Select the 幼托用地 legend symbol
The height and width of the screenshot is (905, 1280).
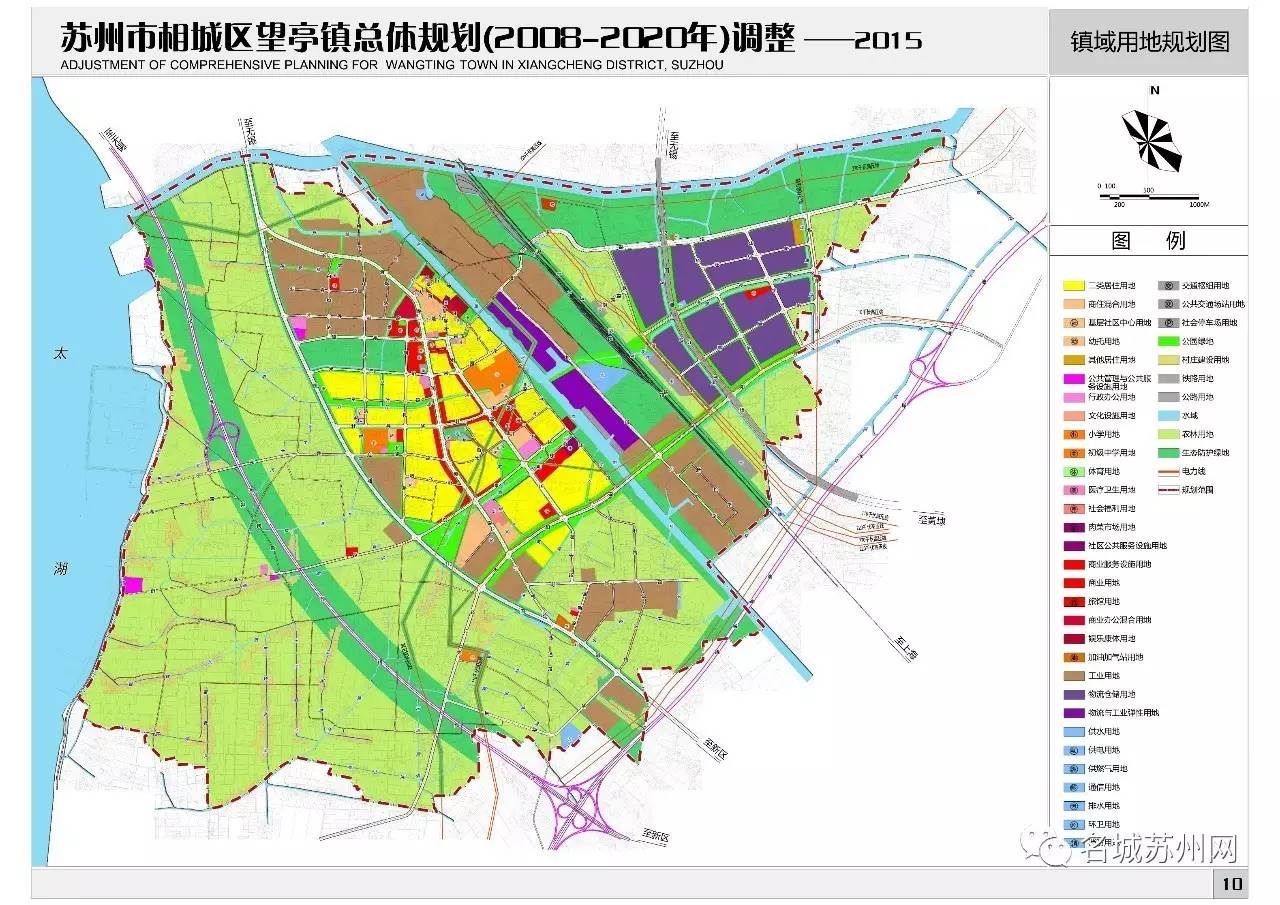tap(1072, 341)
